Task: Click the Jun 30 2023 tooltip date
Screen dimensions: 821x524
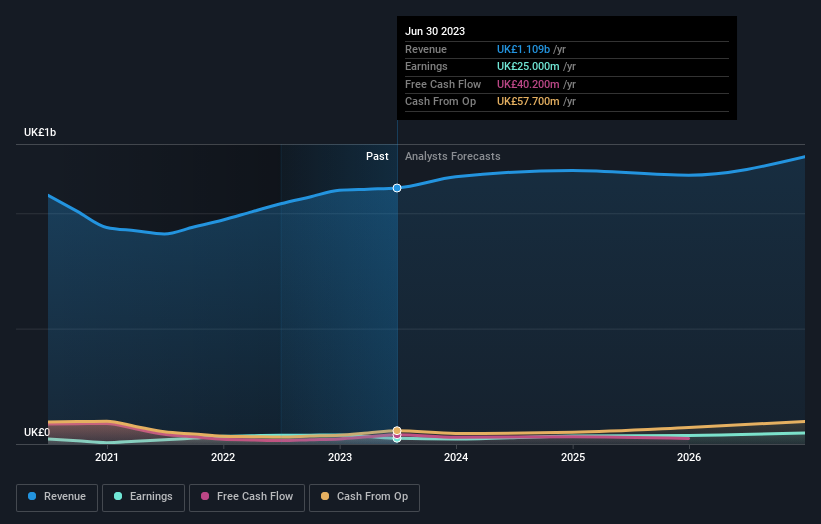Action: click(435, 31)
